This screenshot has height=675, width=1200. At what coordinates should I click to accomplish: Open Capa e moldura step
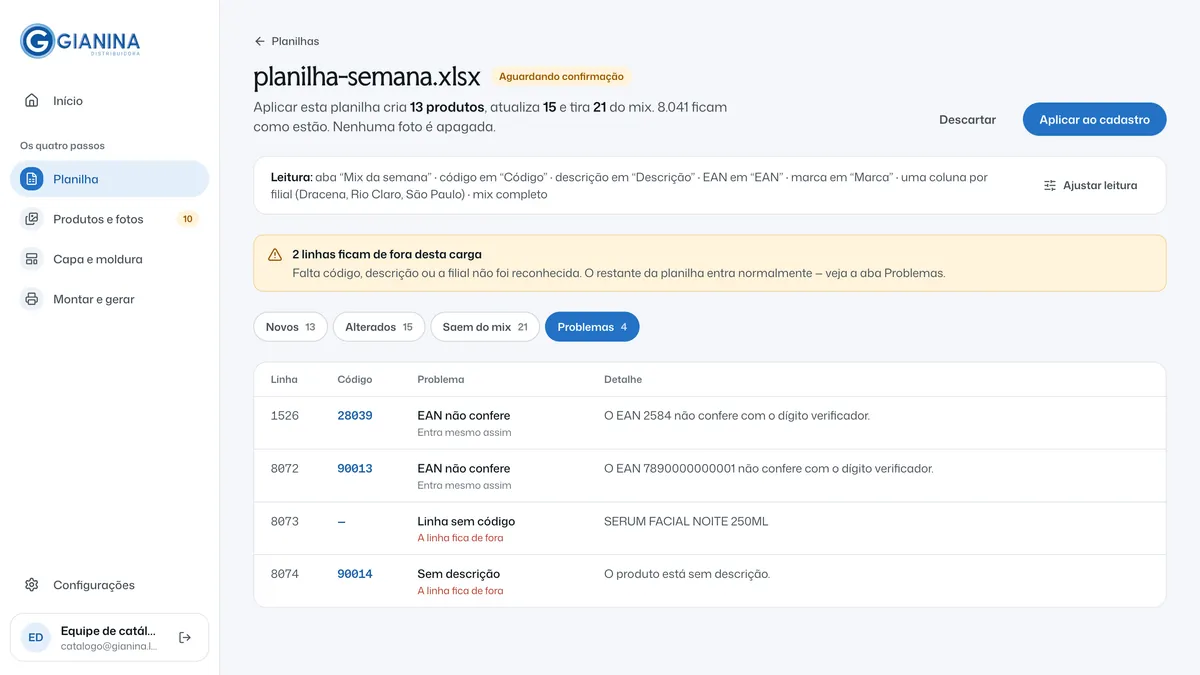[x=109, y=259]
